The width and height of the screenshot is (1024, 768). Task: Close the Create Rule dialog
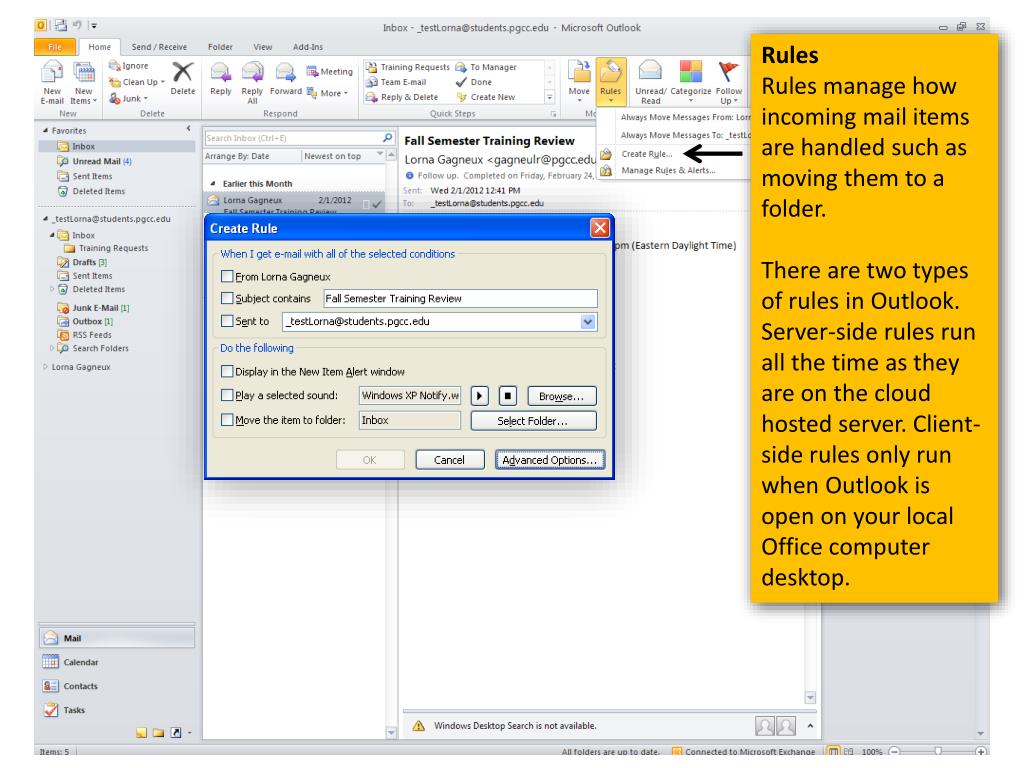pos(600,228)
